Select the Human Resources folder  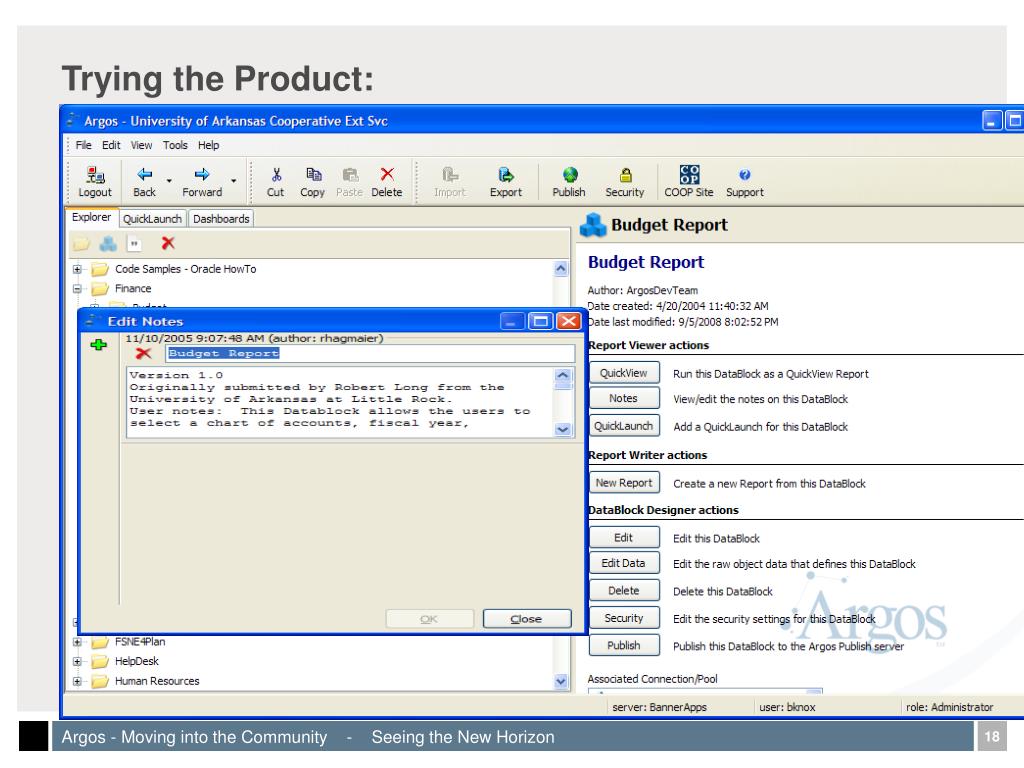(157, 681)
